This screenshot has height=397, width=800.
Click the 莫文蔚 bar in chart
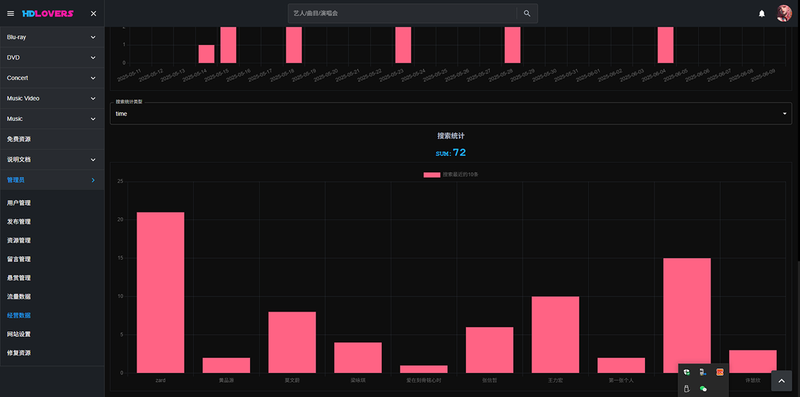coord(292,342)
